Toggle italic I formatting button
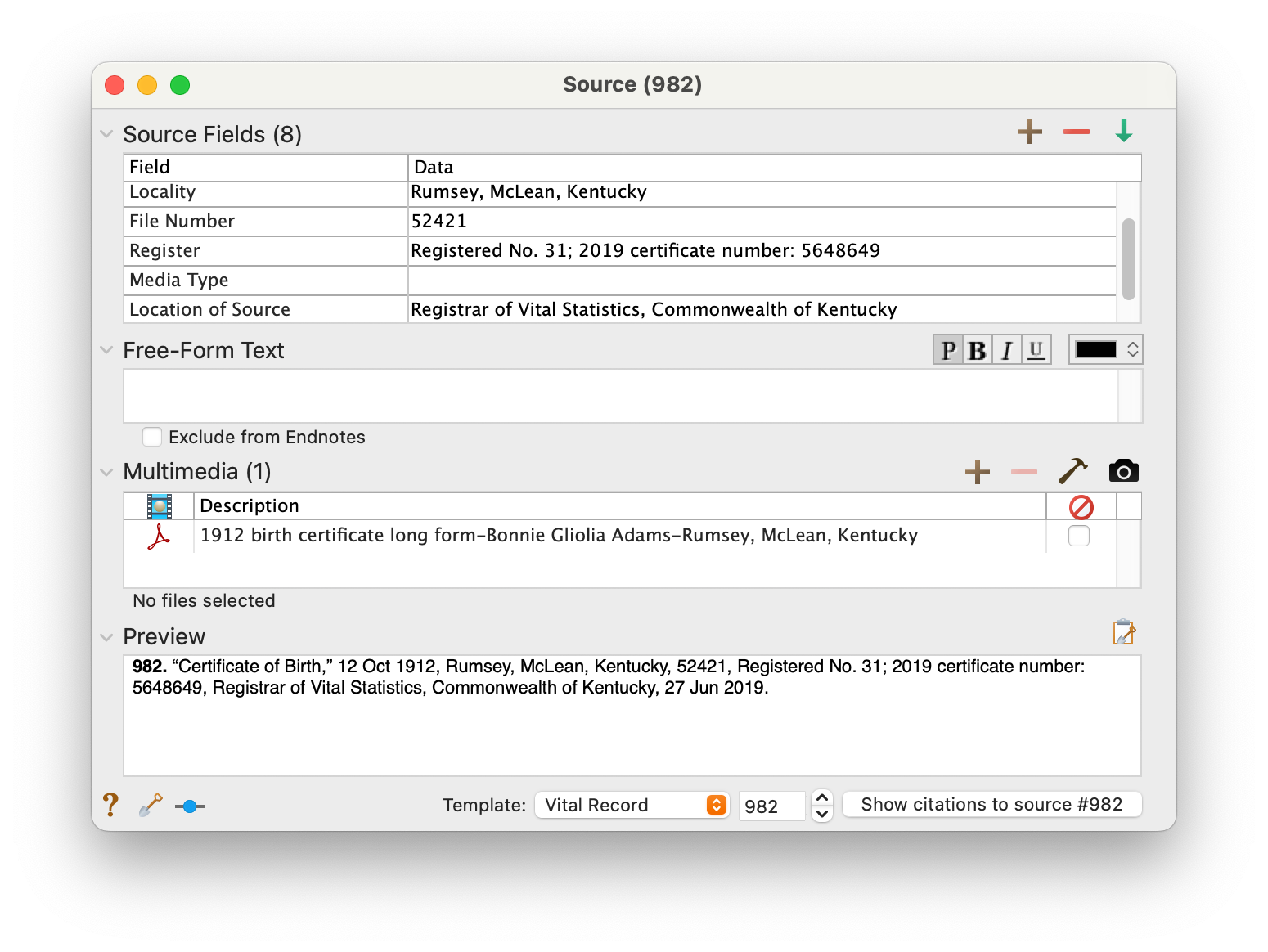The image size is (1268, 952). tap(1007, 350)
